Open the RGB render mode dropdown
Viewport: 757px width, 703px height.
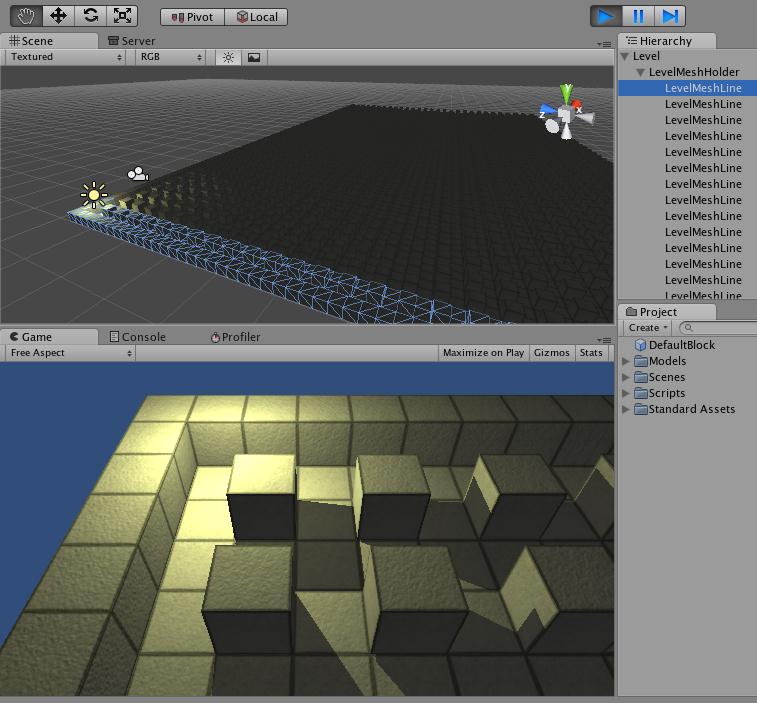(171, 57)
